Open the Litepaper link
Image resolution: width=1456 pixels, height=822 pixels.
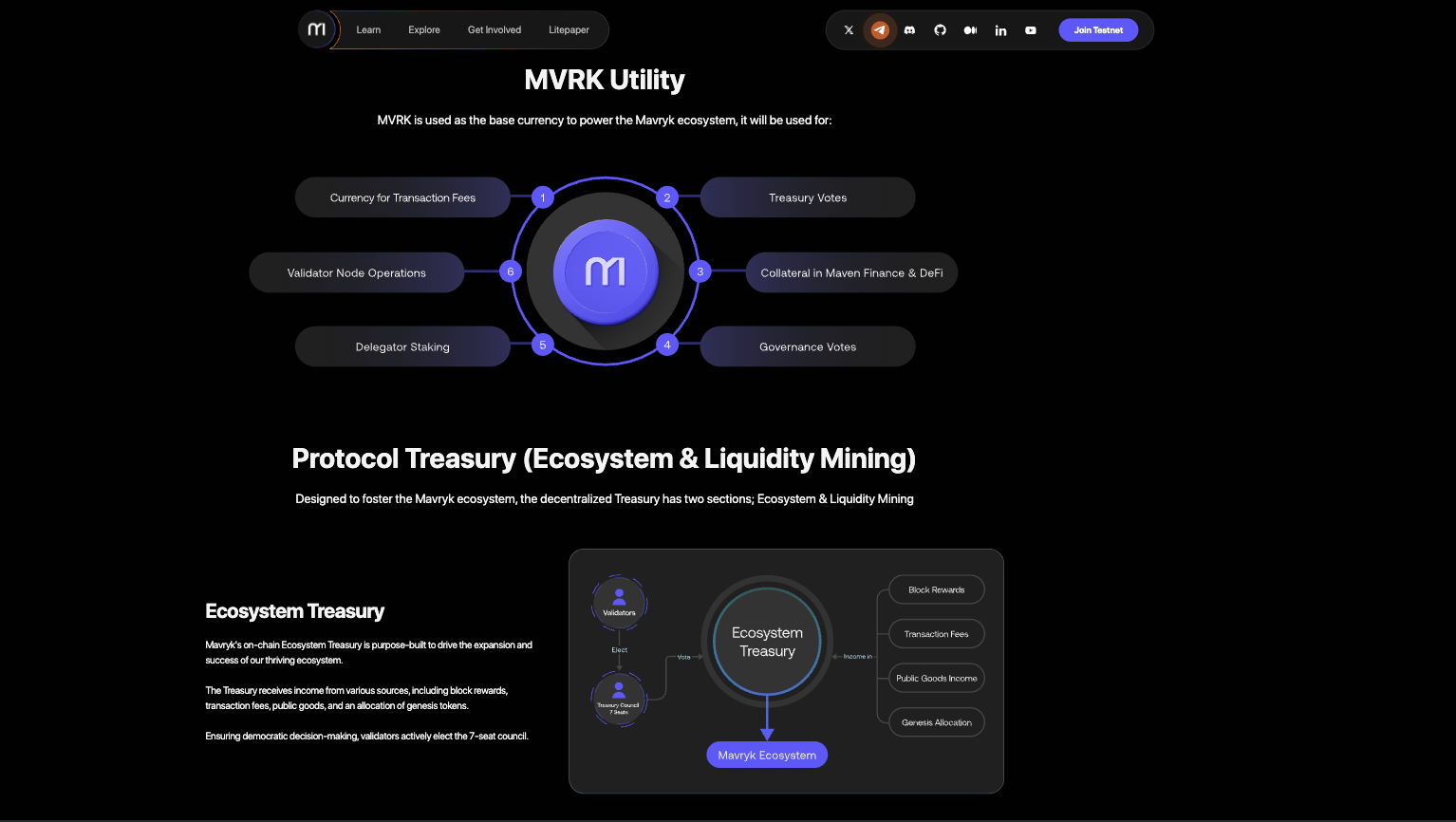569,30
